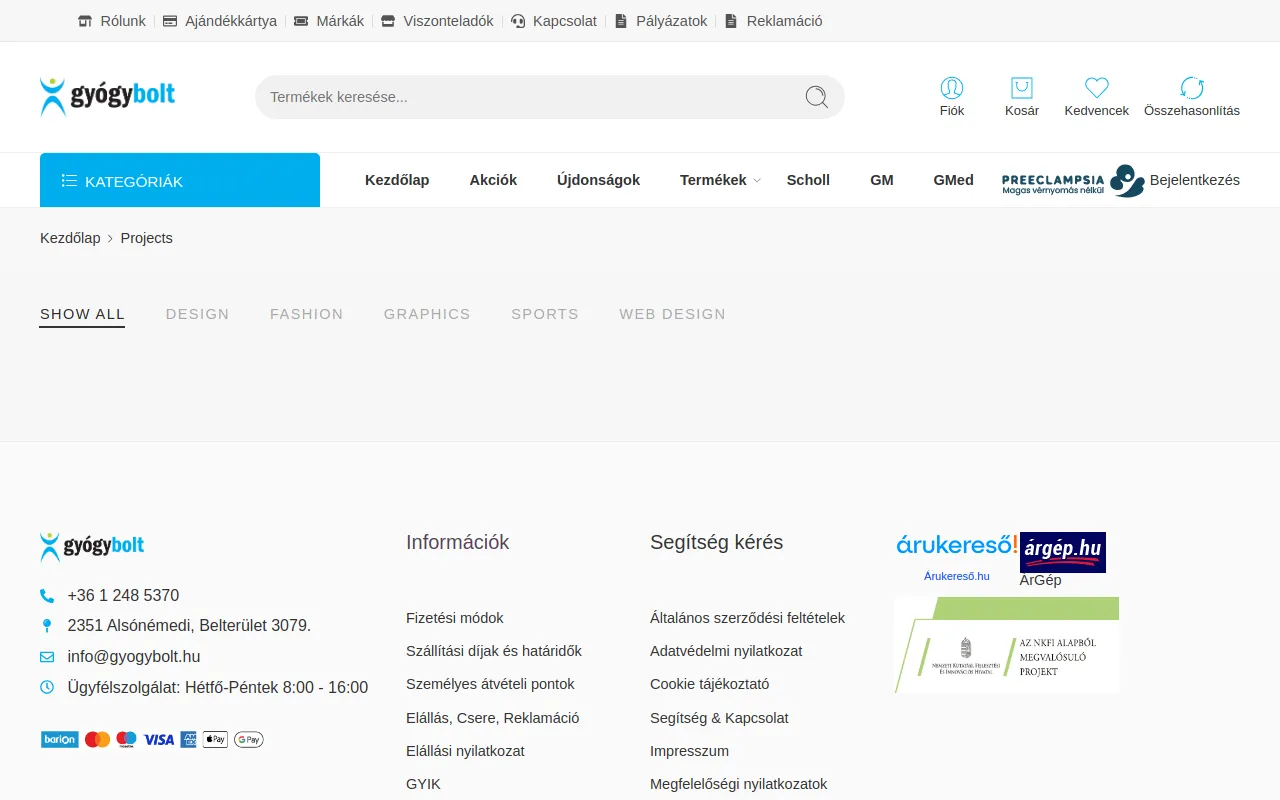Open Elállás, Csere, Reklamáció link

click(492, 718)
